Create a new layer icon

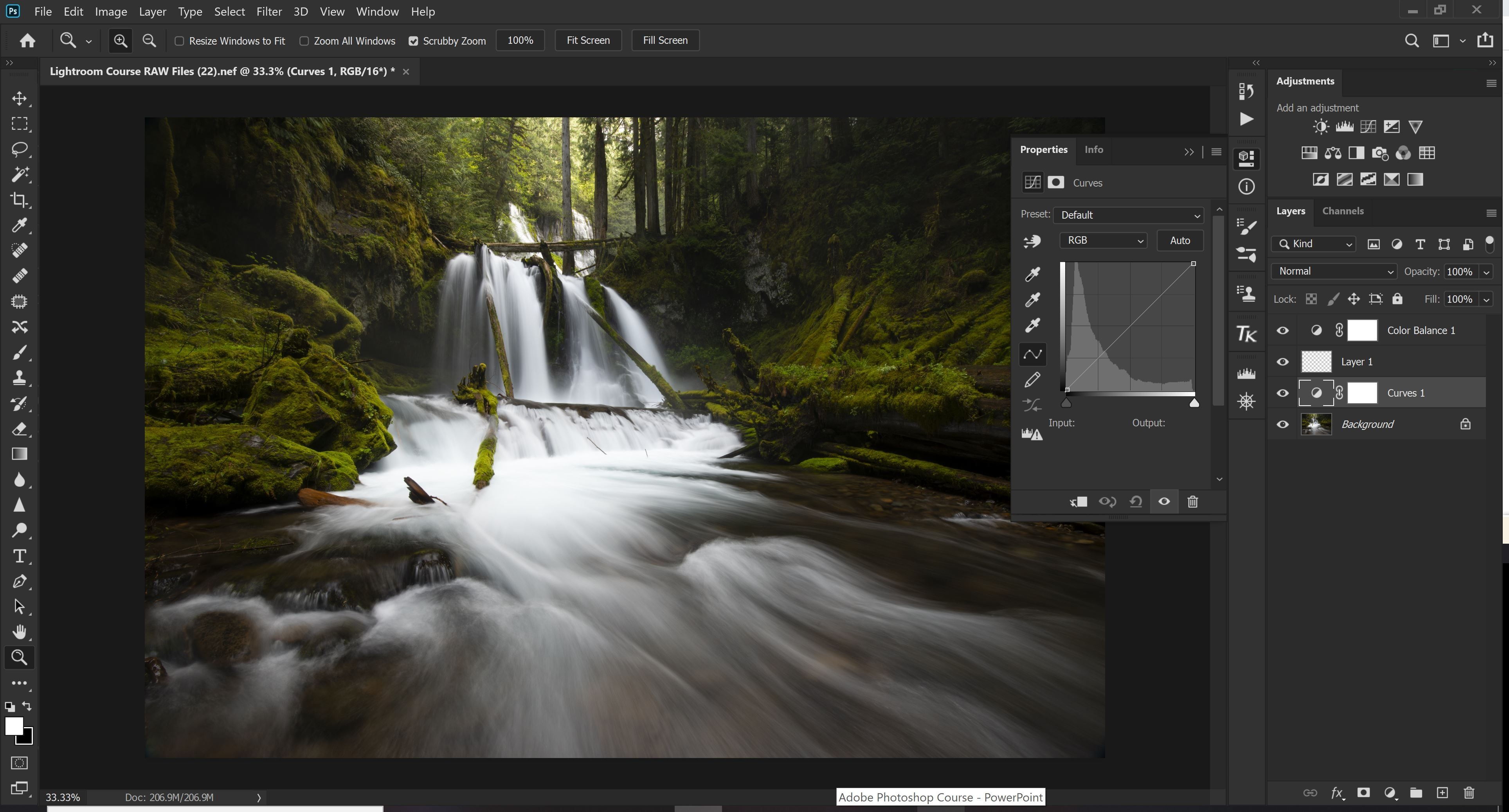[x=1442, y=793]
